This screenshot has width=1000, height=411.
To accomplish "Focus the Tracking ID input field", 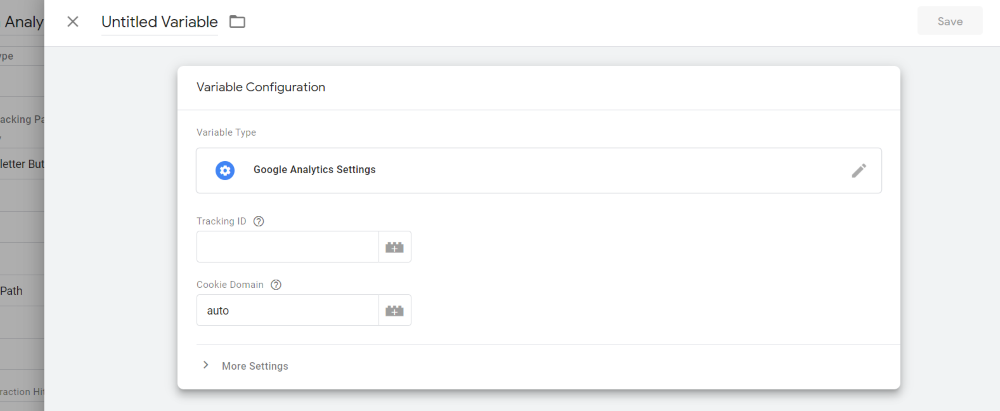I will [x=287, y=247].
